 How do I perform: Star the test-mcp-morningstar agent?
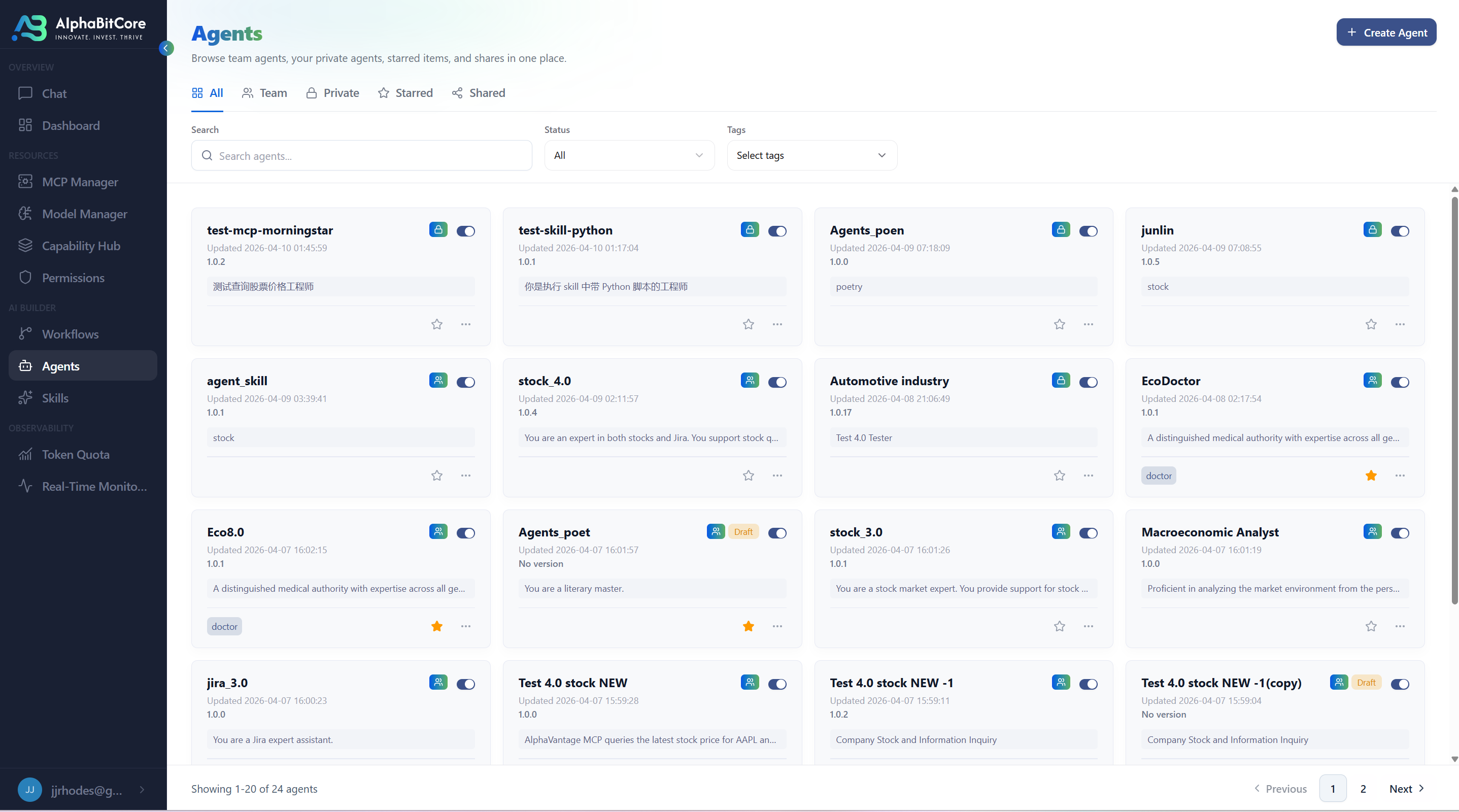(436, 324)
